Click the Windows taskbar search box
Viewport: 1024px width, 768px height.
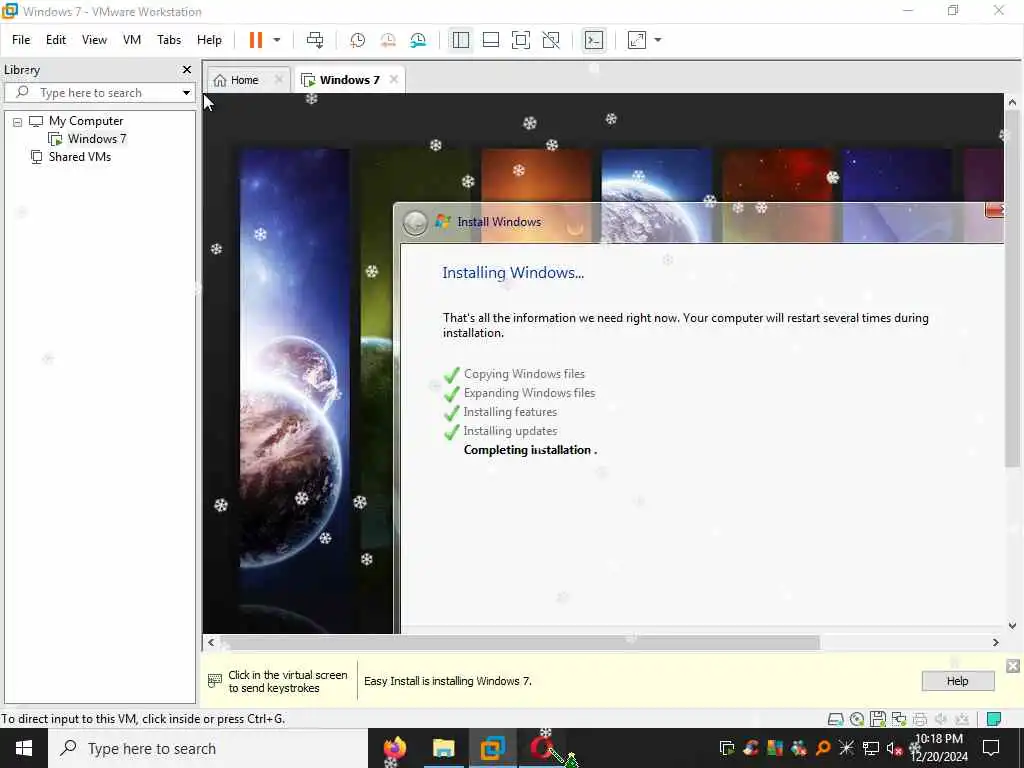208,748
